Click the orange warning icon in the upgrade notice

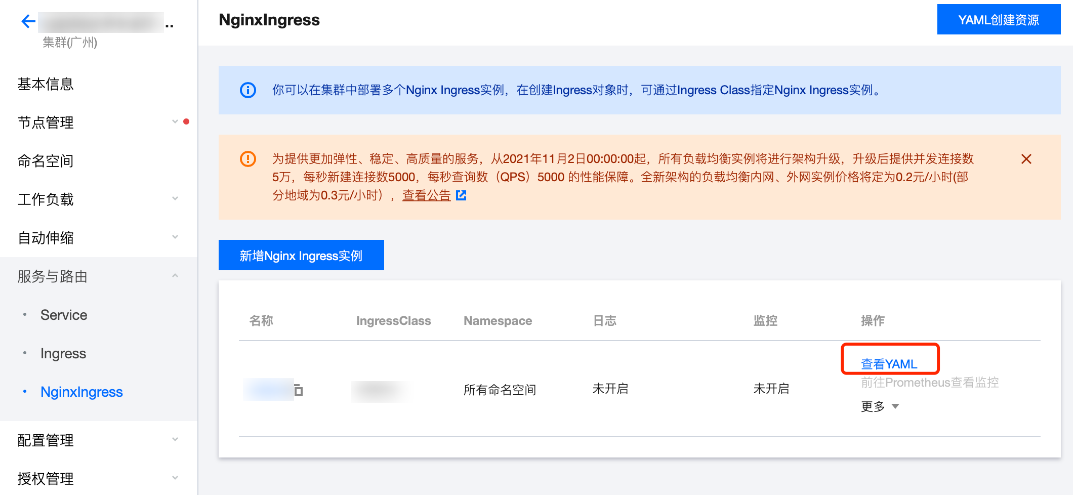pyautogui.click(x=248, y=159)
